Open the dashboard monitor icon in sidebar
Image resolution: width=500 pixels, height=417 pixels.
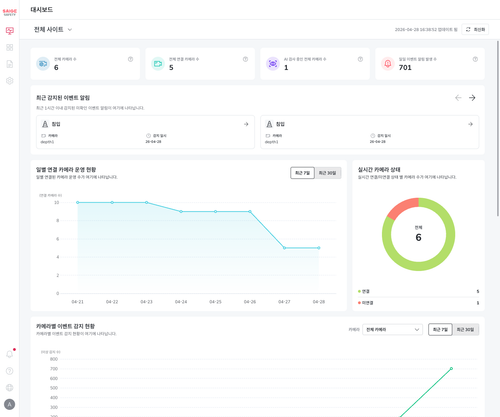(10, 31)
